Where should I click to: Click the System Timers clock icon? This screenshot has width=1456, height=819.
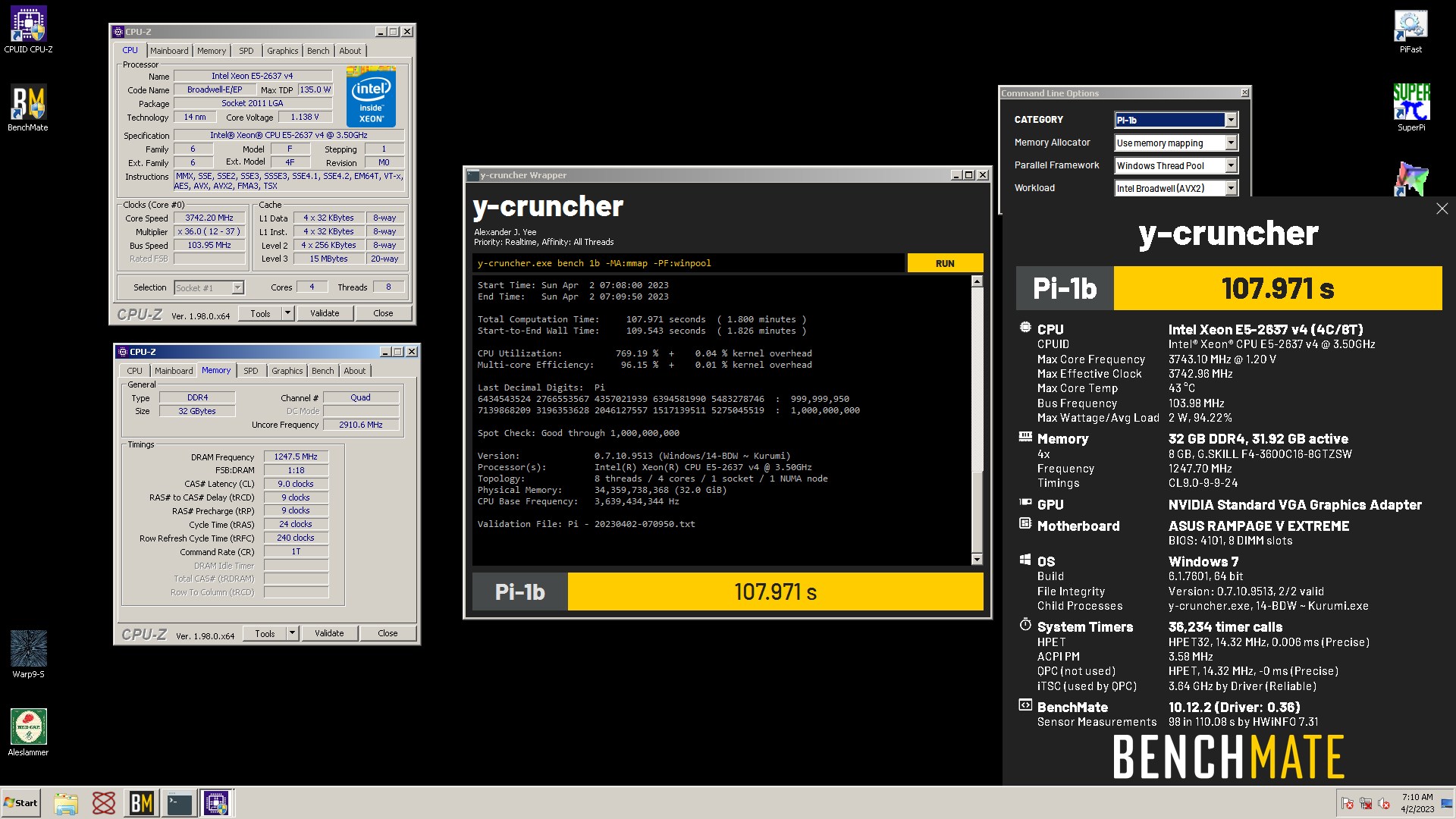tap(1025, 625)
